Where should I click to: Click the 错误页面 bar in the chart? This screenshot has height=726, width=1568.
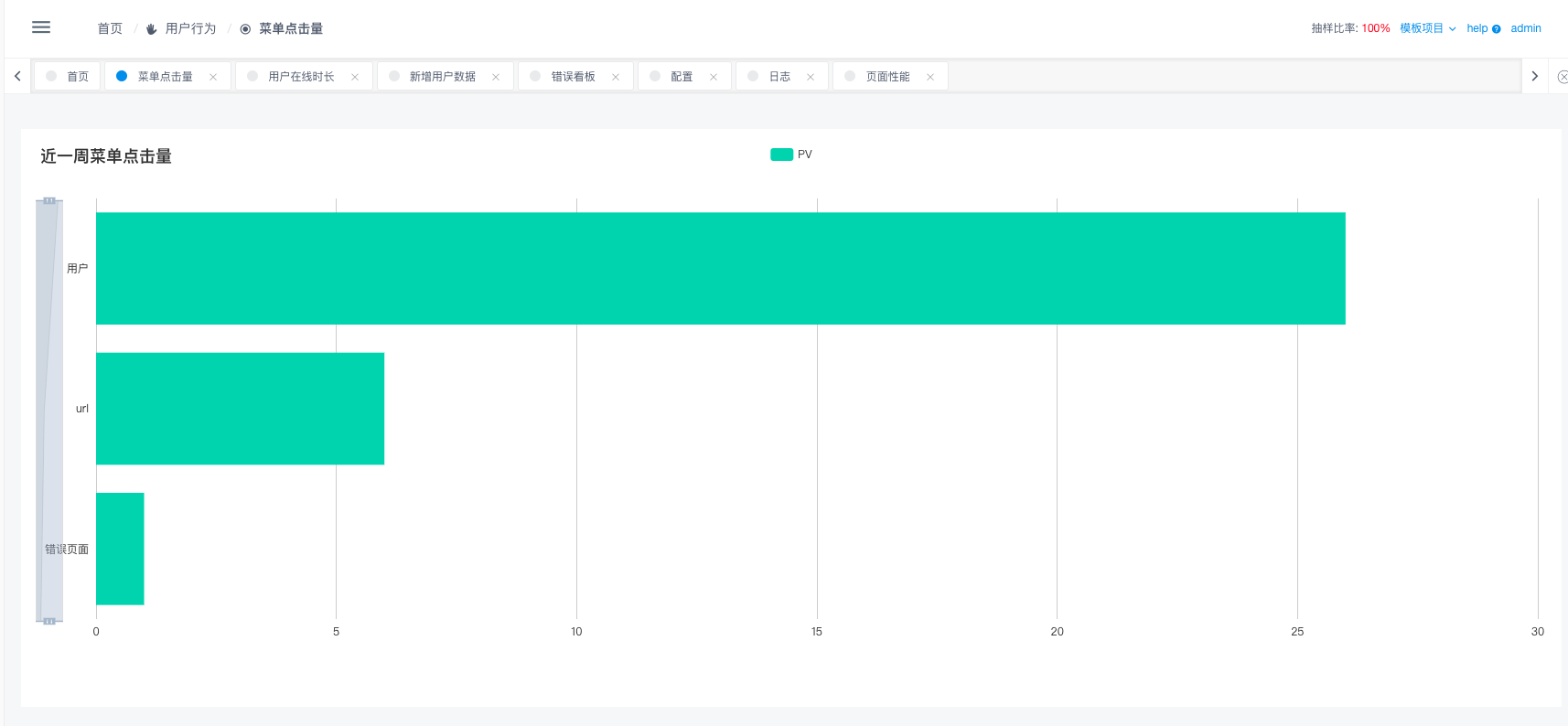[x=120, y=549]
